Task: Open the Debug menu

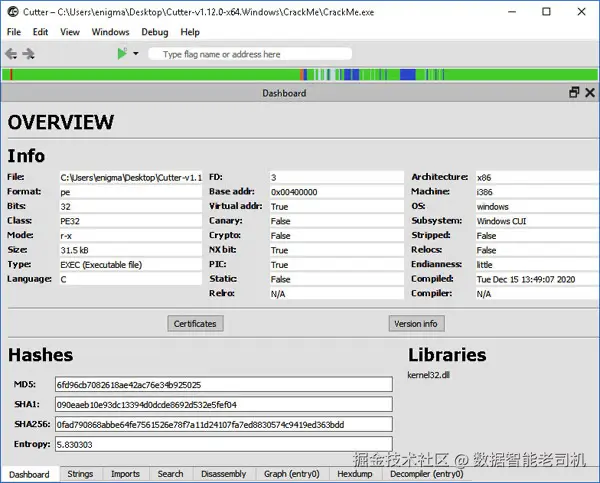Action: click(x=155, y=32)
